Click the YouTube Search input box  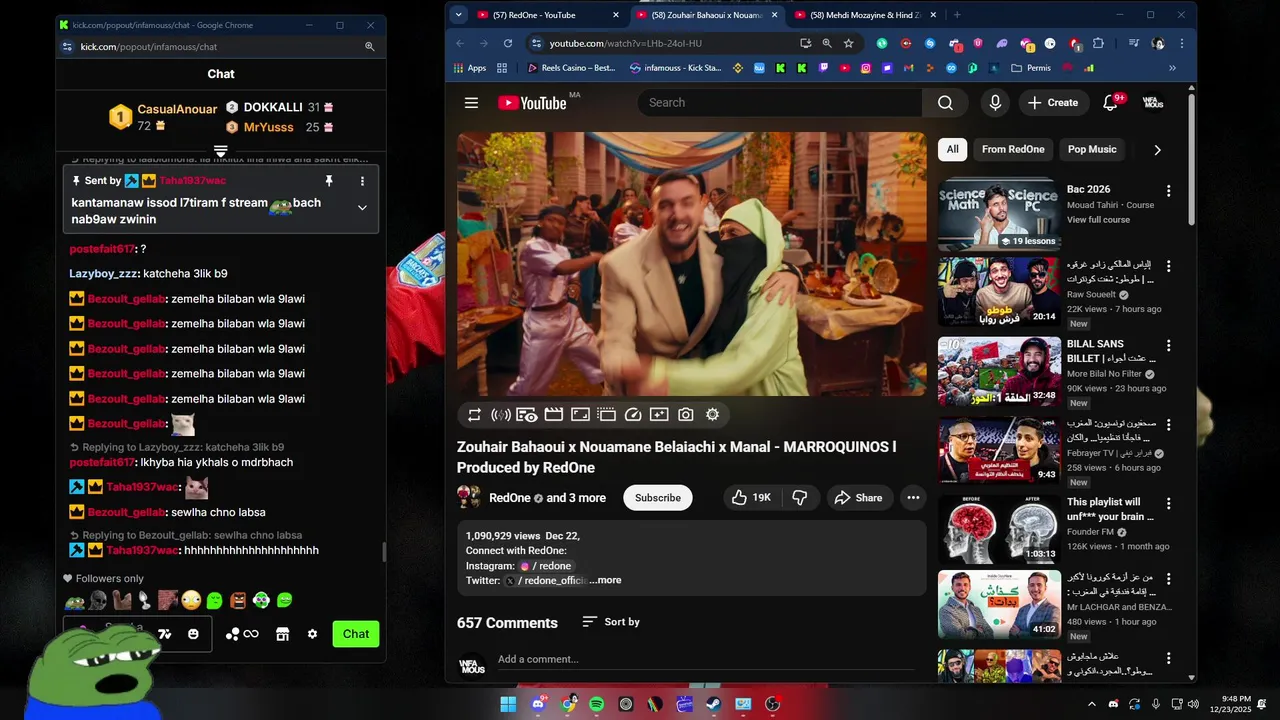779,103
